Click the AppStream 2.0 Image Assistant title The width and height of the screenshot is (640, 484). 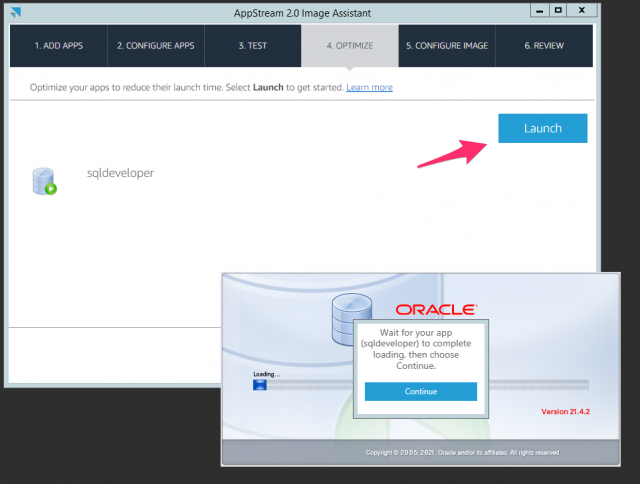point(302,13)
